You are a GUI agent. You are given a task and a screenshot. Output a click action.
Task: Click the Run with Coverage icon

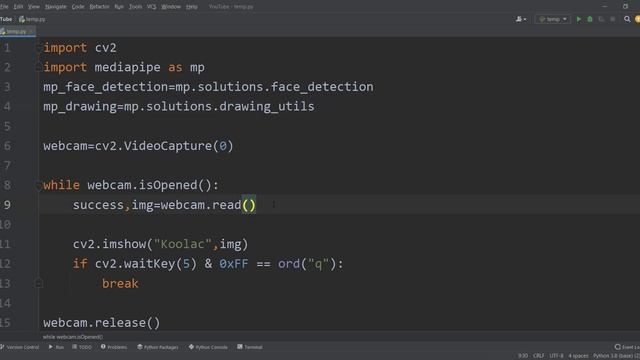[601, 19]
